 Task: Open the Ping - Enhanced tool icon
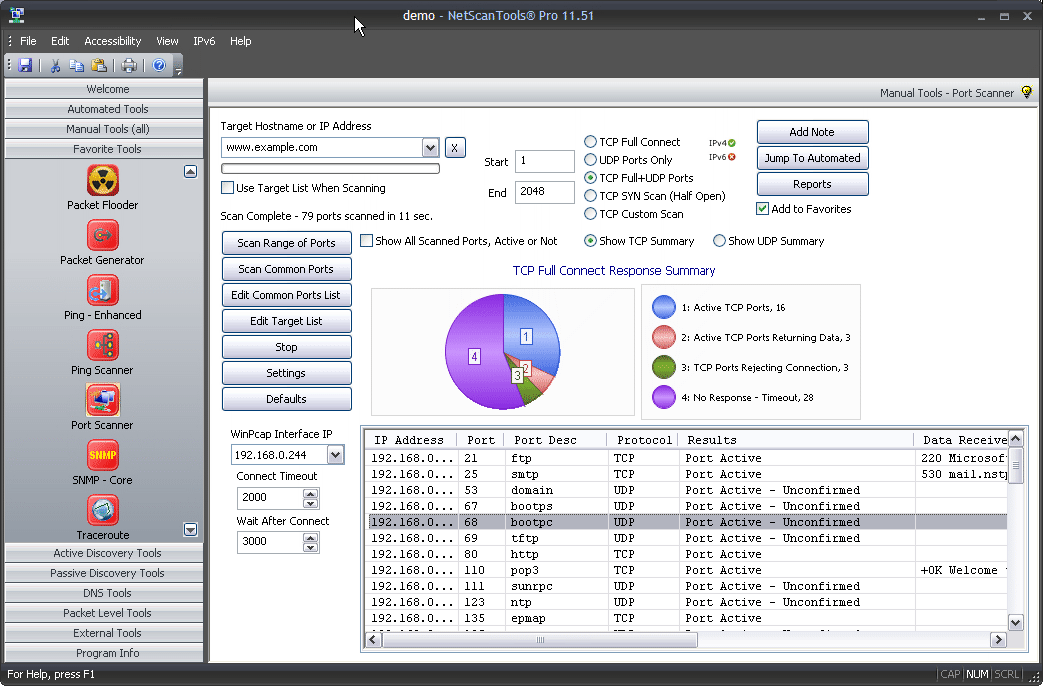102,290
